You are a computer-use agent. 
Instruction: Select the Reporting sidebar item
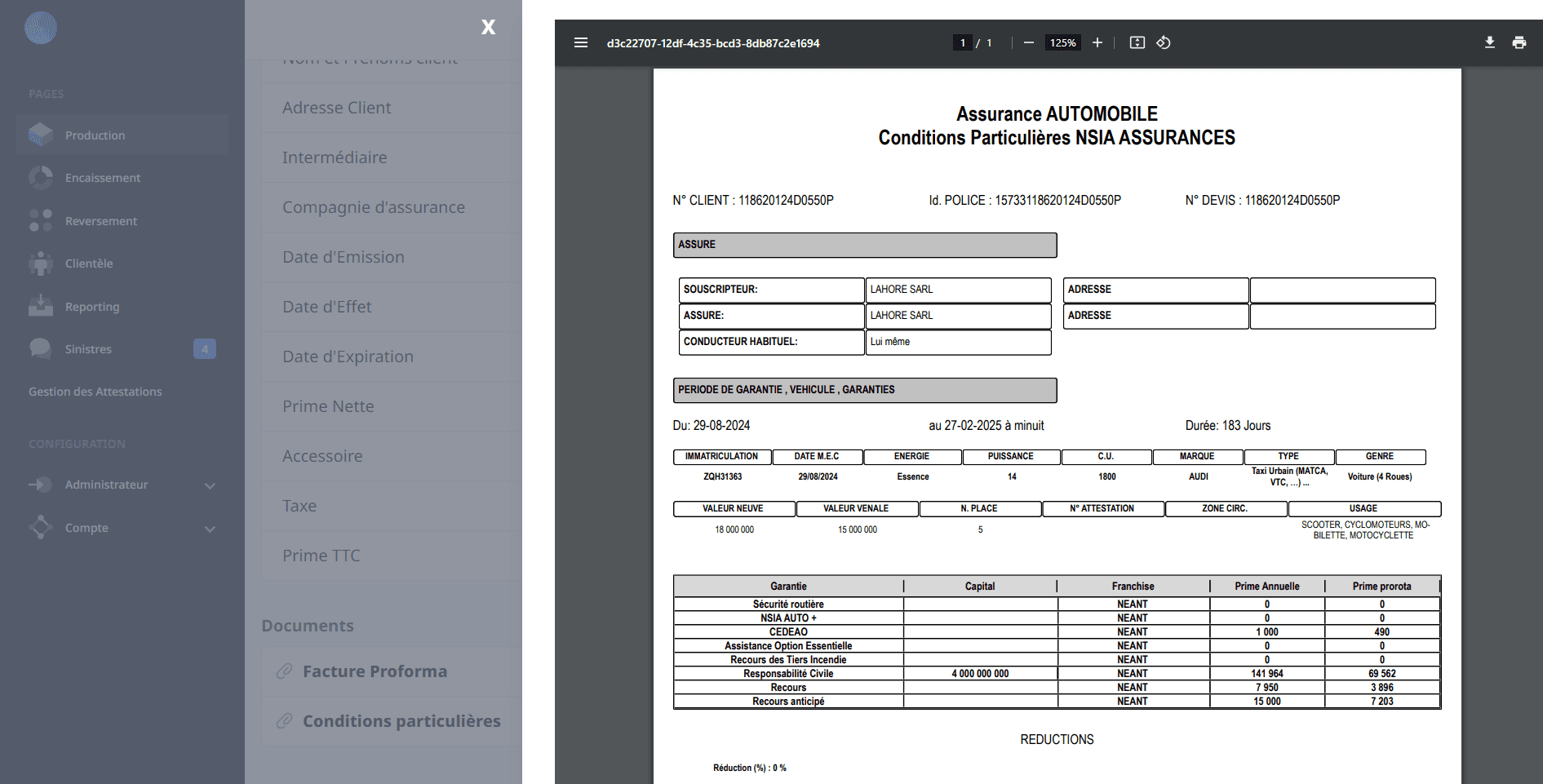(91, 307)
